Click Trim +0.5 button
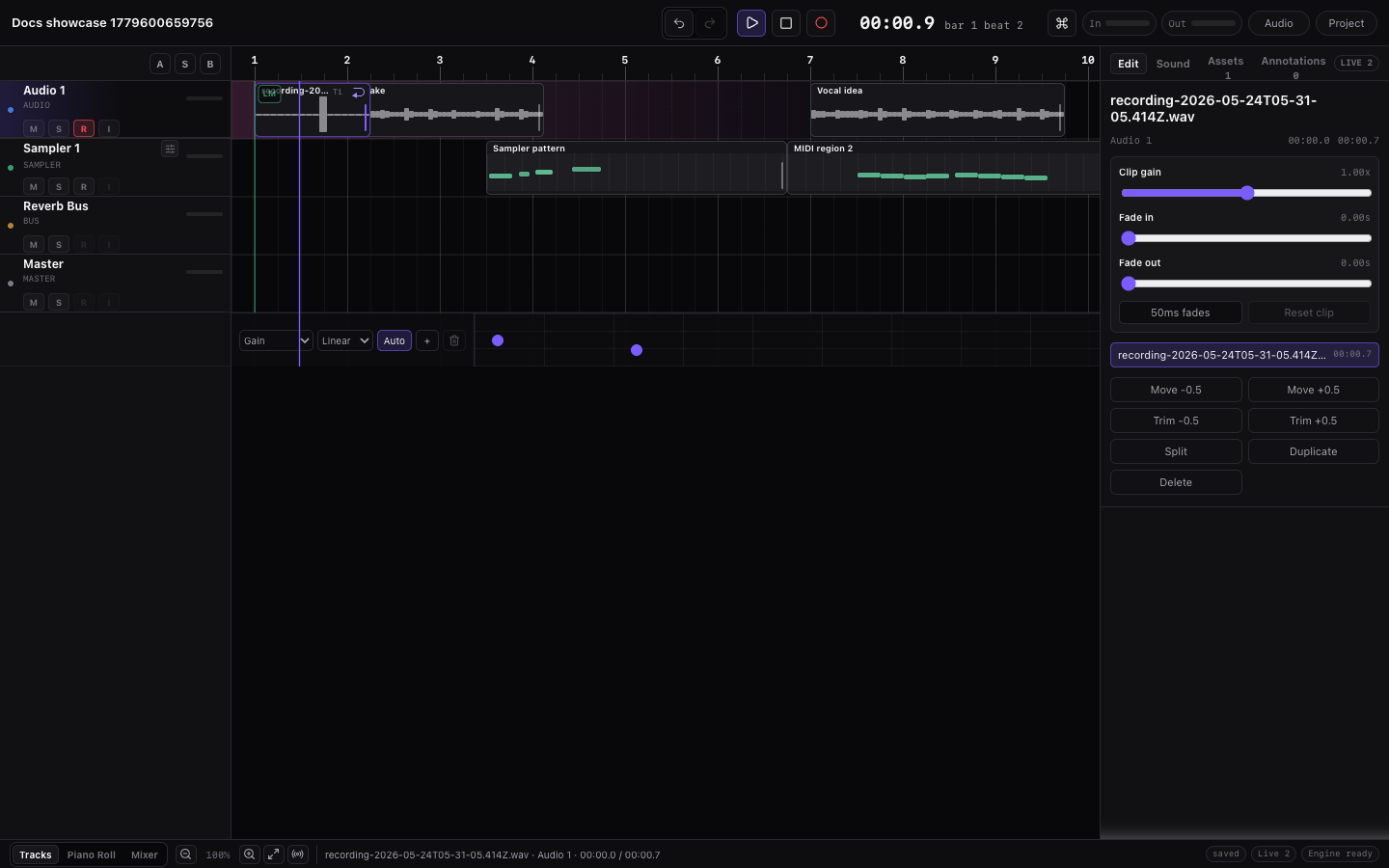The height and width of the screenshot is (868, 1389). [1314, 420]
